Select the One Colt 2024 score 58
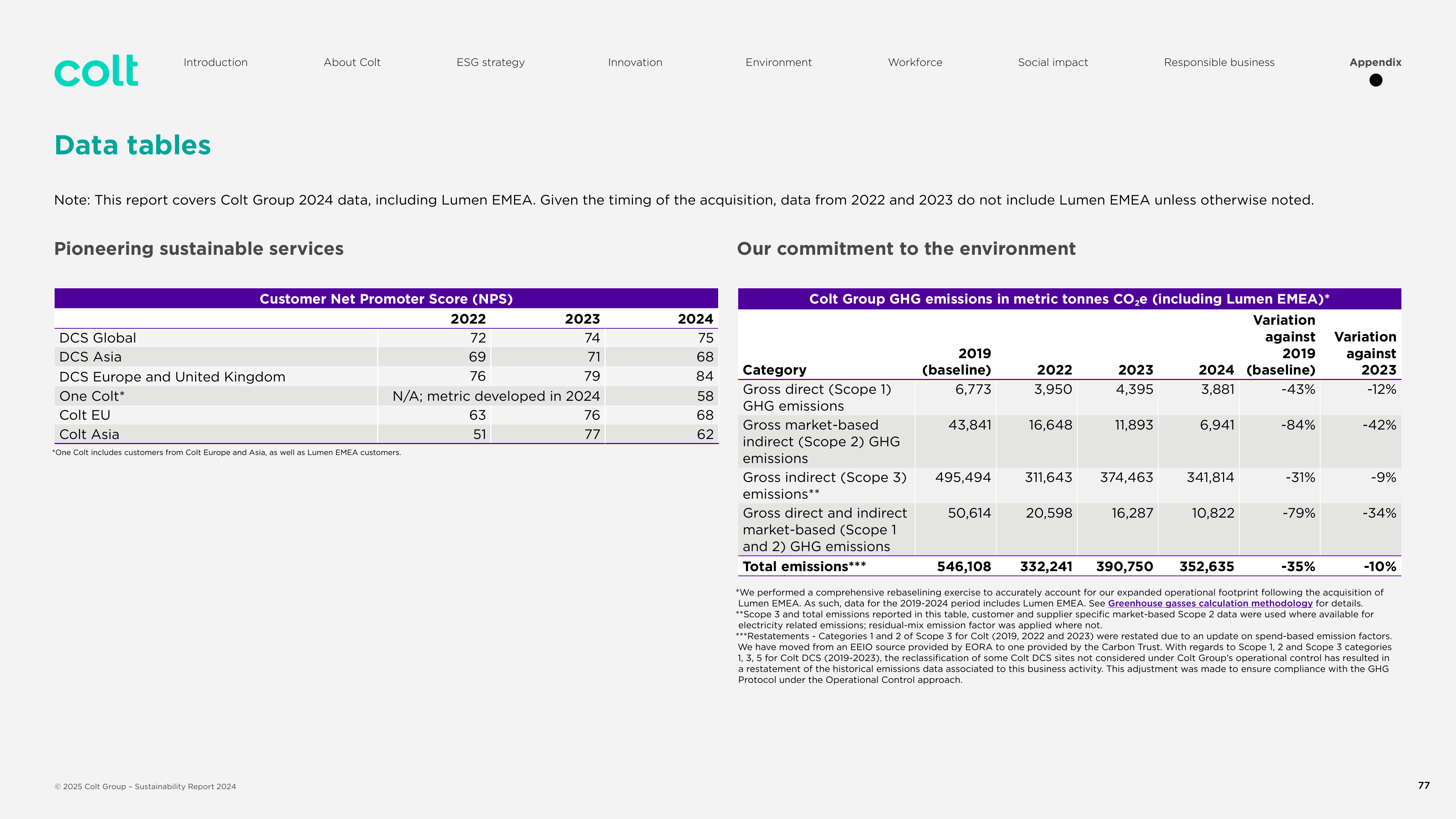The height and width of the screenshot is (819, 1456). 705,396
